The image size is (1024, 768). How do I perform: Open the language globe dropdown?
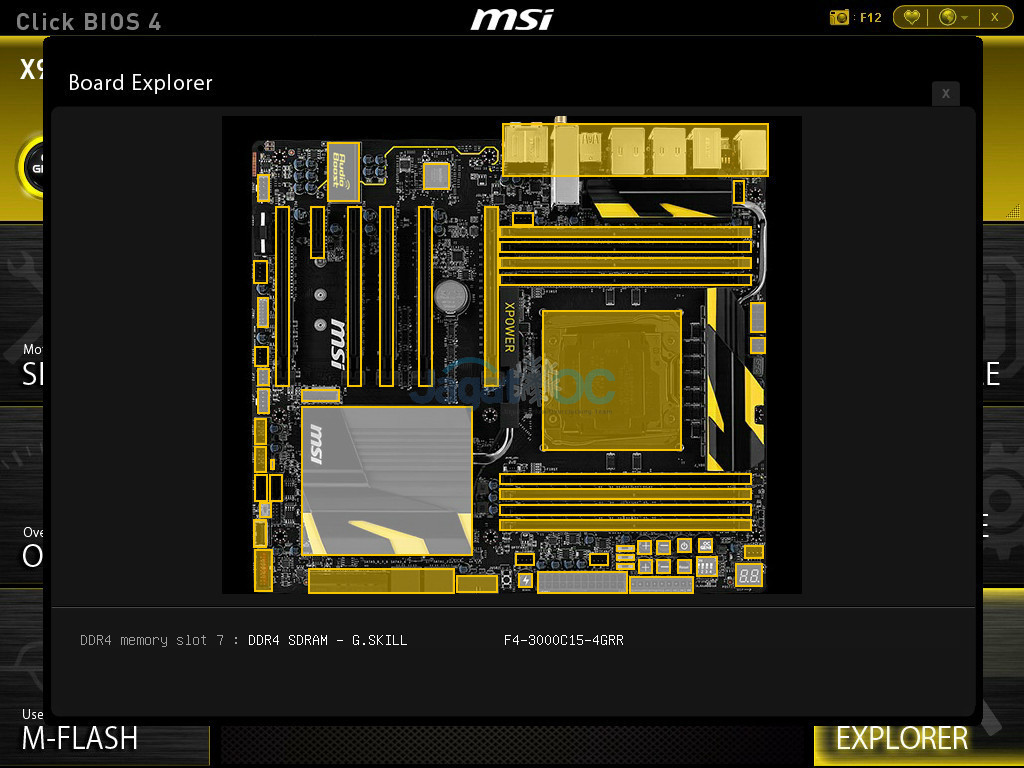coord(953,18)
